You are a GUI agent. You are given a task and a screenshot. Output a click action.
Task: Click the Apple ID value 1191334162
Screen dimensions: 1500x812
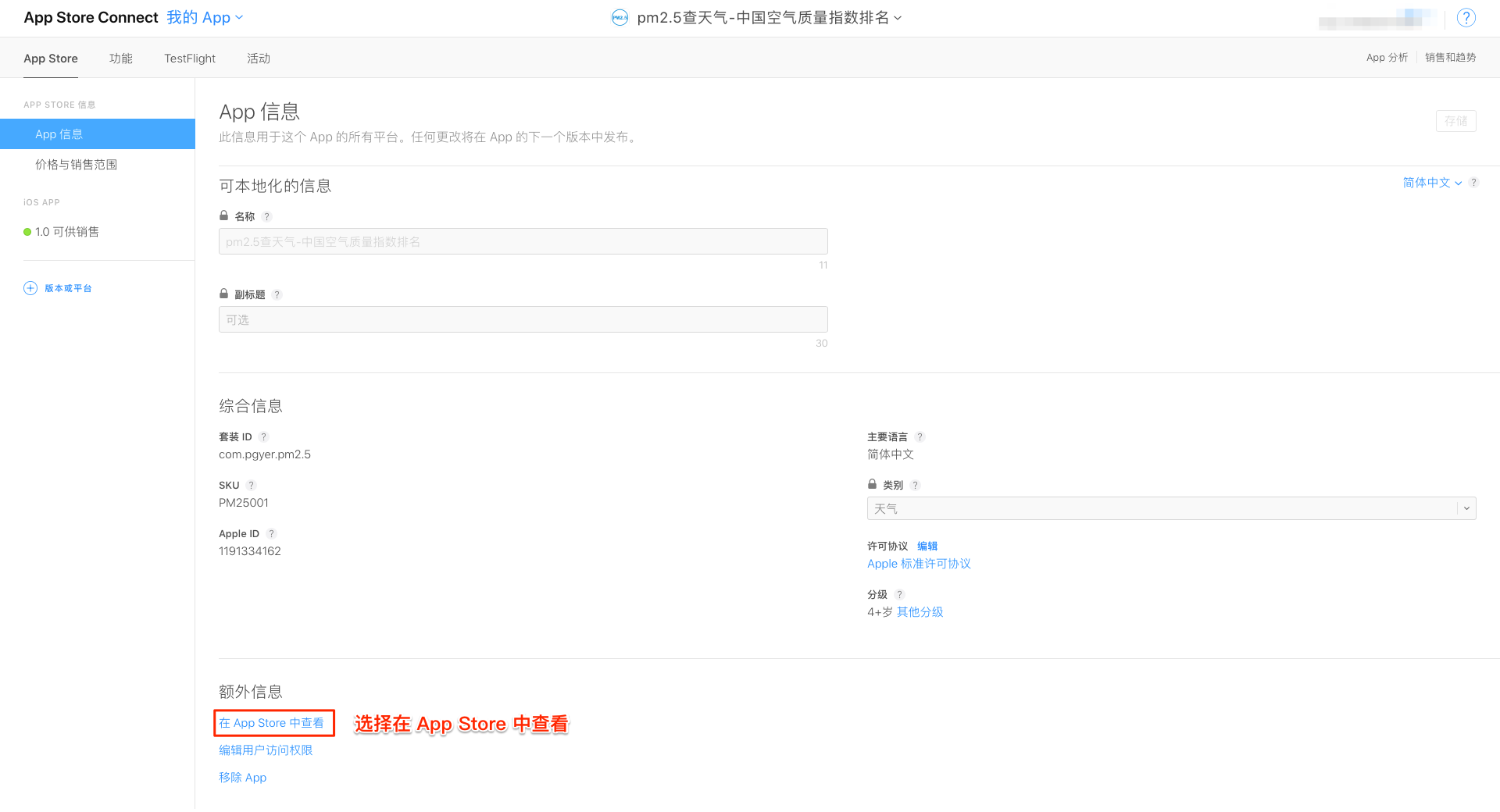tap(250, 551)
